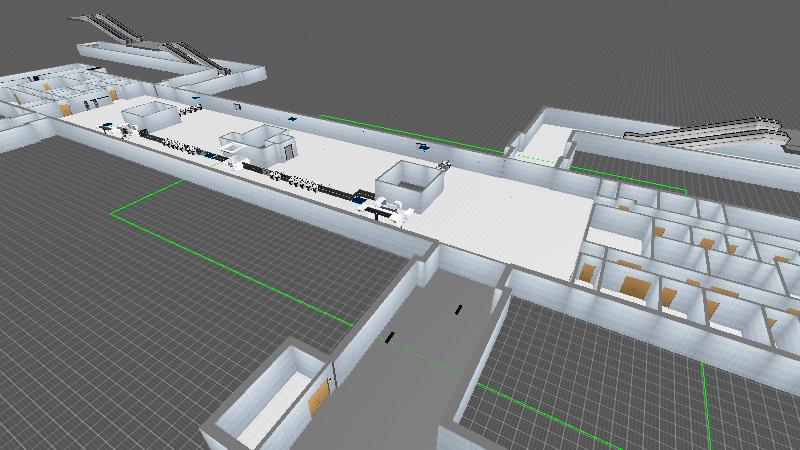The image size is (800, 450).
Task: Select the queue of figures along conveyor middle
Action: (x=298, y=180)
